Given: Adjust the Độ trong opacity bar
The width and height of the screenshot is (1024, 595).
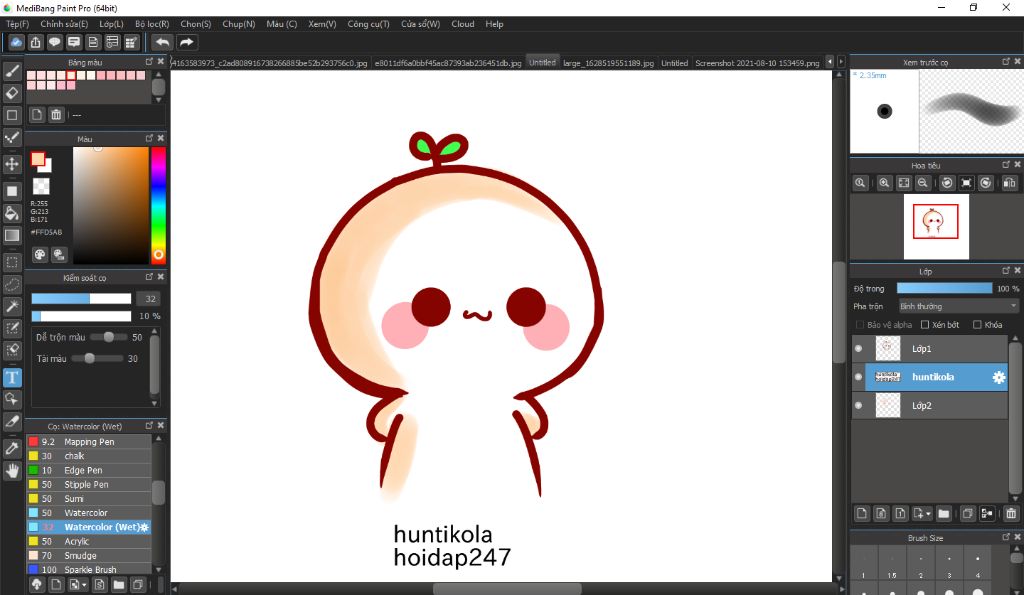Looking at the screenshot, I should point(944,288).
